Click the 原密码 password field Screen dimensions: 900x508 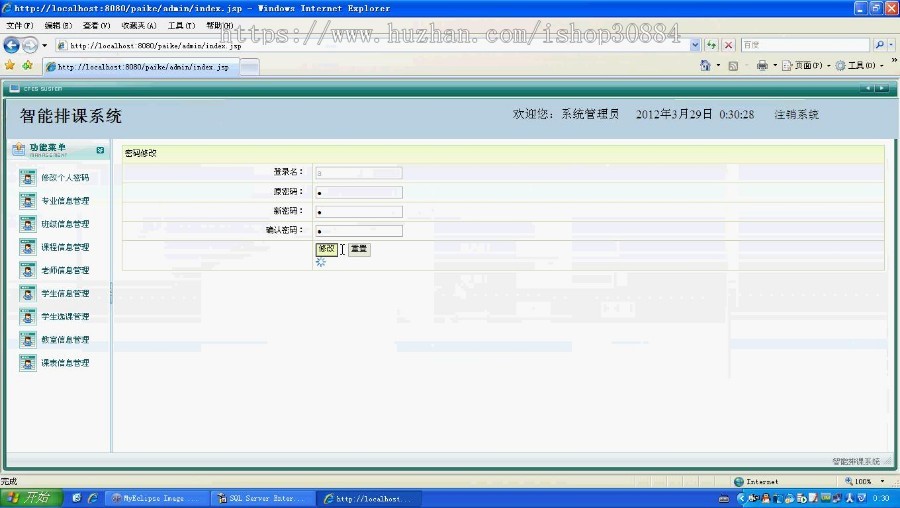click(x=359, y=192)
